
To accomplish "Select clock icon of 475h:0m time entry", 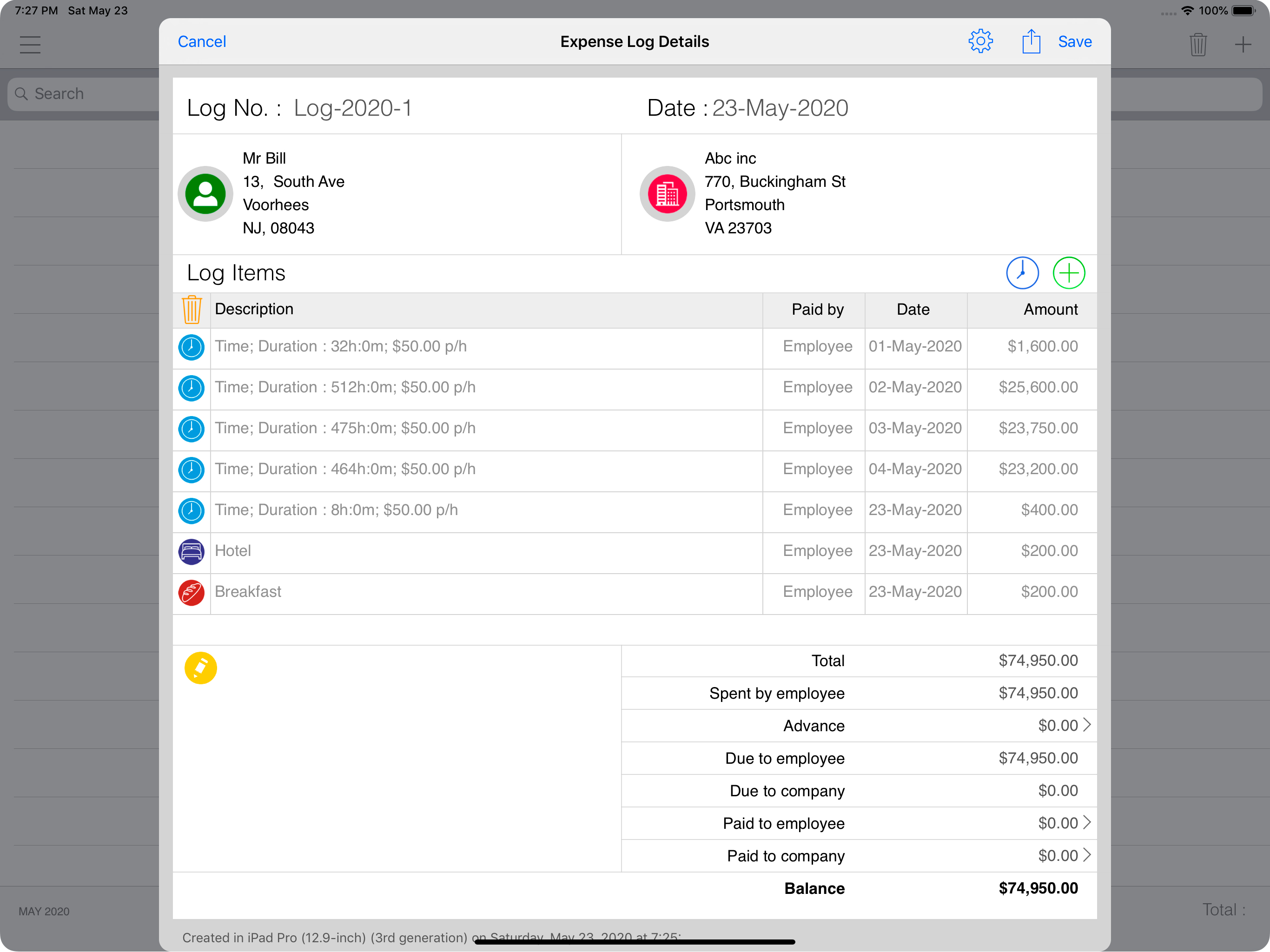I will coord(191,429).
